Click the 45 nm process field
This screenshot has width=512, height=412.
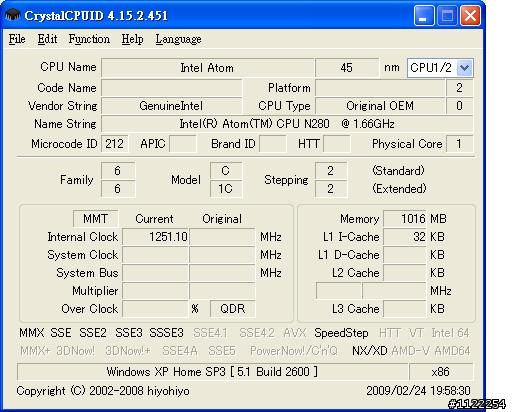(347, 68)
